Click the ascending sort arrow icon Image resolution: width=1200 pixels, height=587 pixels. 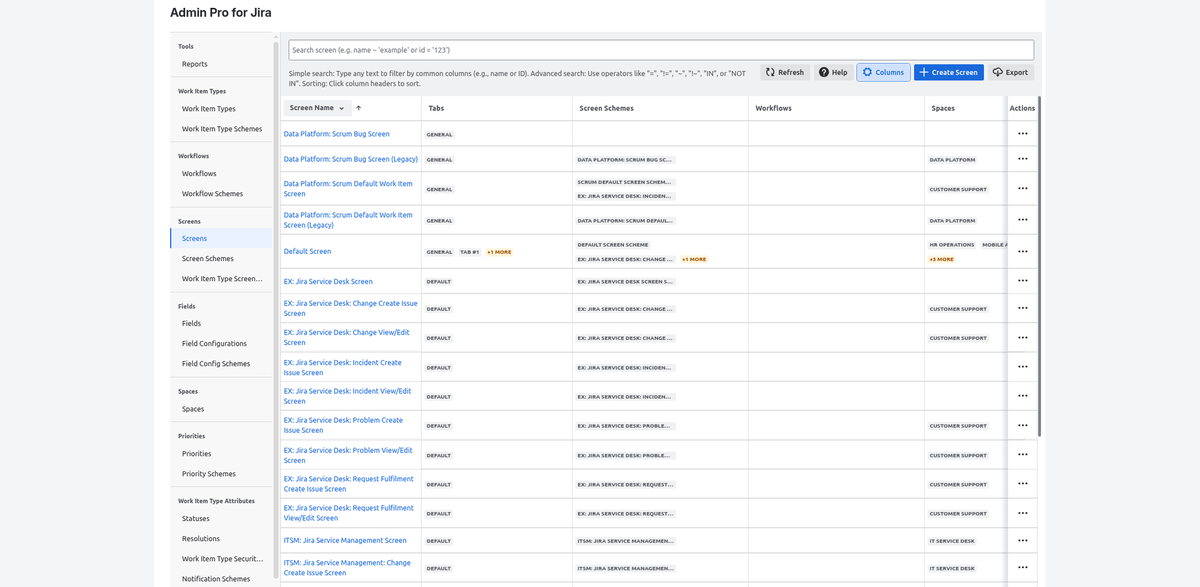[x=358, y=108]
